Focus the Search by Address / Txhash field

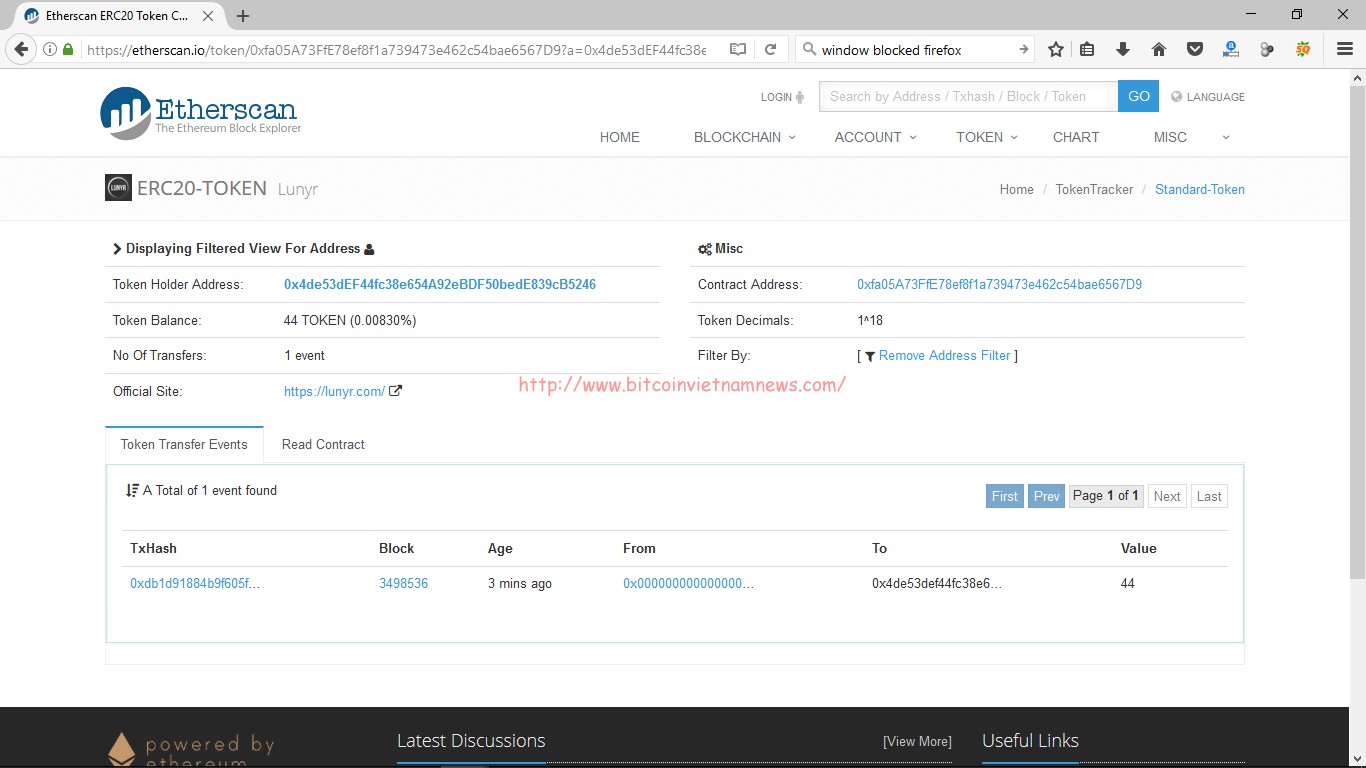[968, 96]
